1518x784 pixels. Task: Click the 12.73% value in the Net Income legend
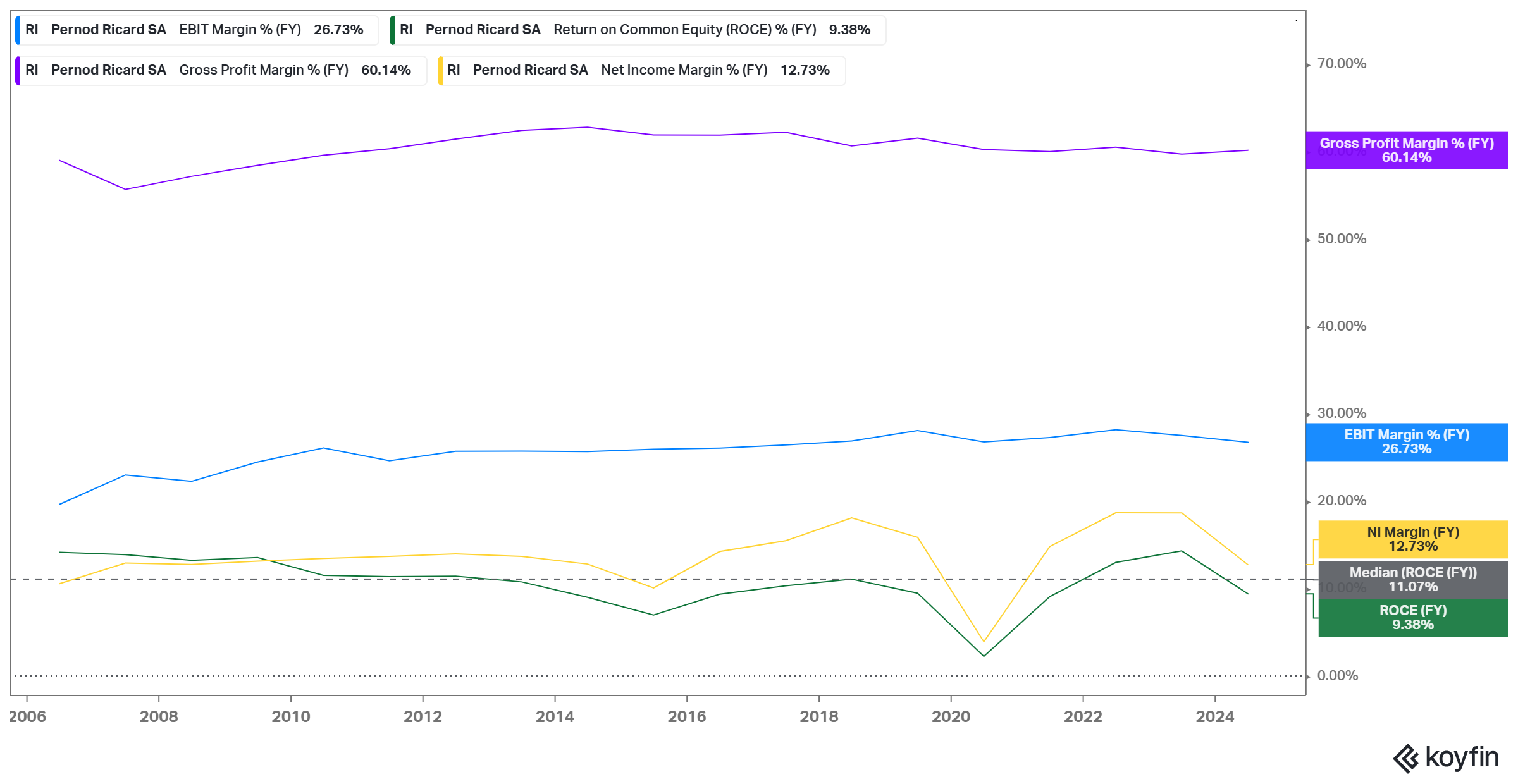click(805, 70)
